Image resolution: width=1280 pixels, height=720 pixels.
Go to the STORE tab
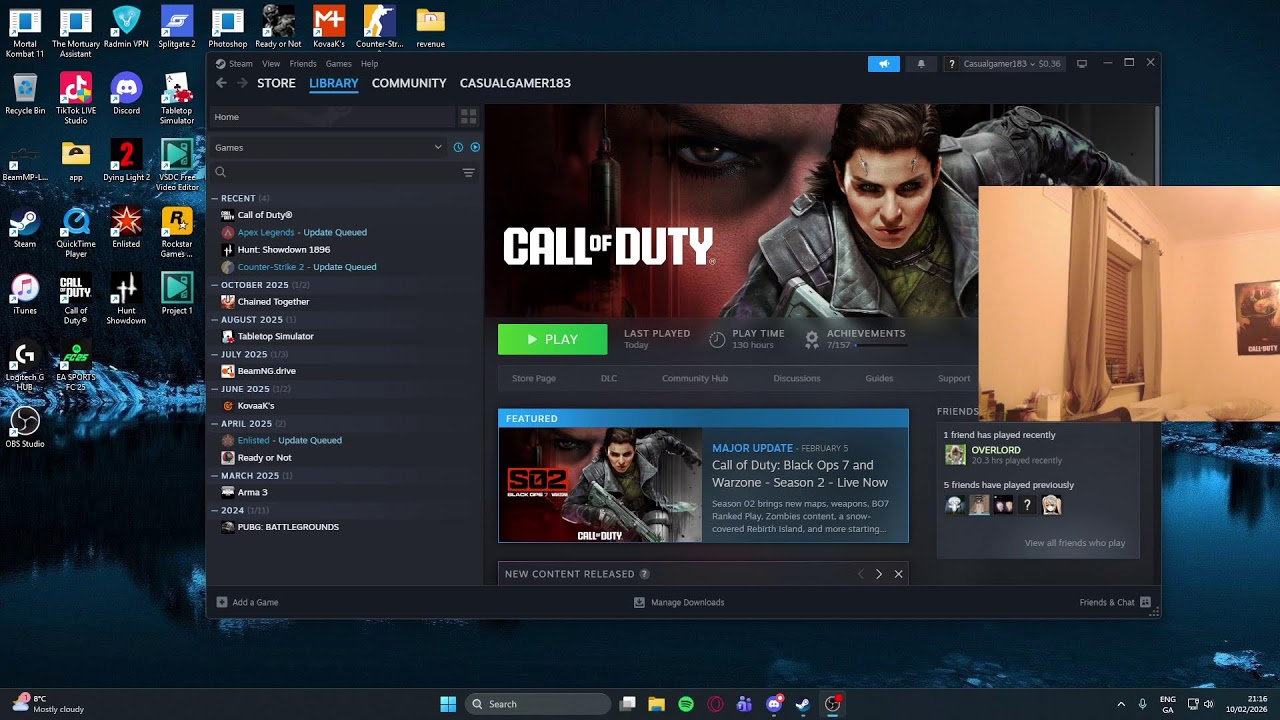click(x=276, y=83)
